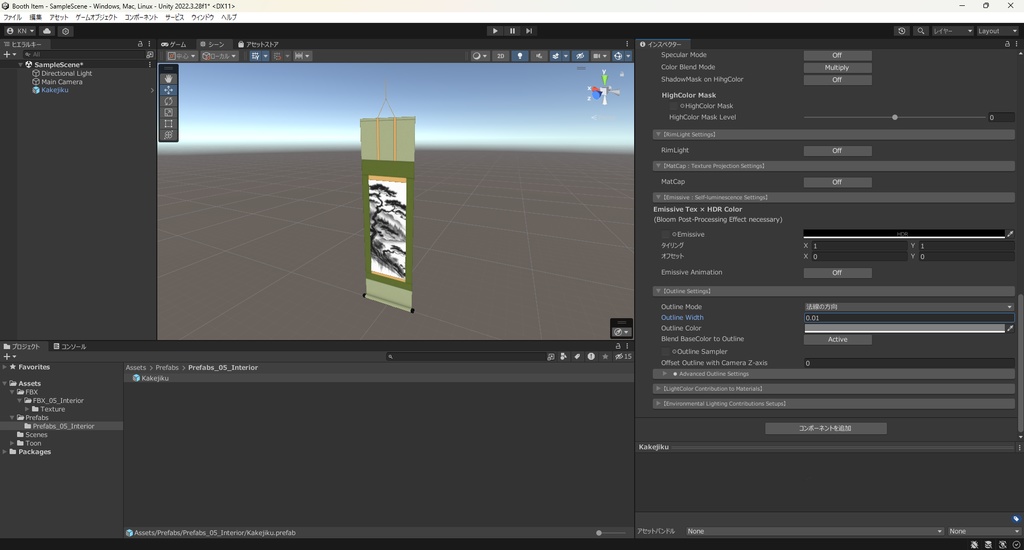Click Blend BaseColor to Outline Active button
This screenshot has height=550, width=1024.
point(837,340)
